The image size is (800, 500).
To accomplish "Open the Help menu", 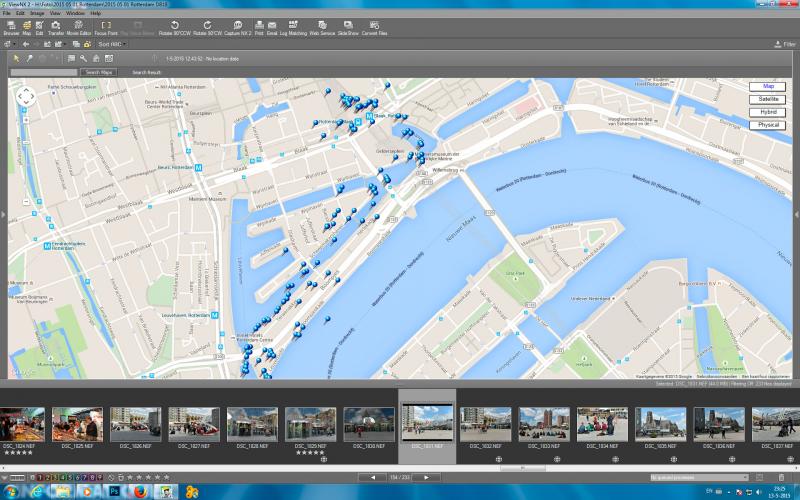I will 95,13.
